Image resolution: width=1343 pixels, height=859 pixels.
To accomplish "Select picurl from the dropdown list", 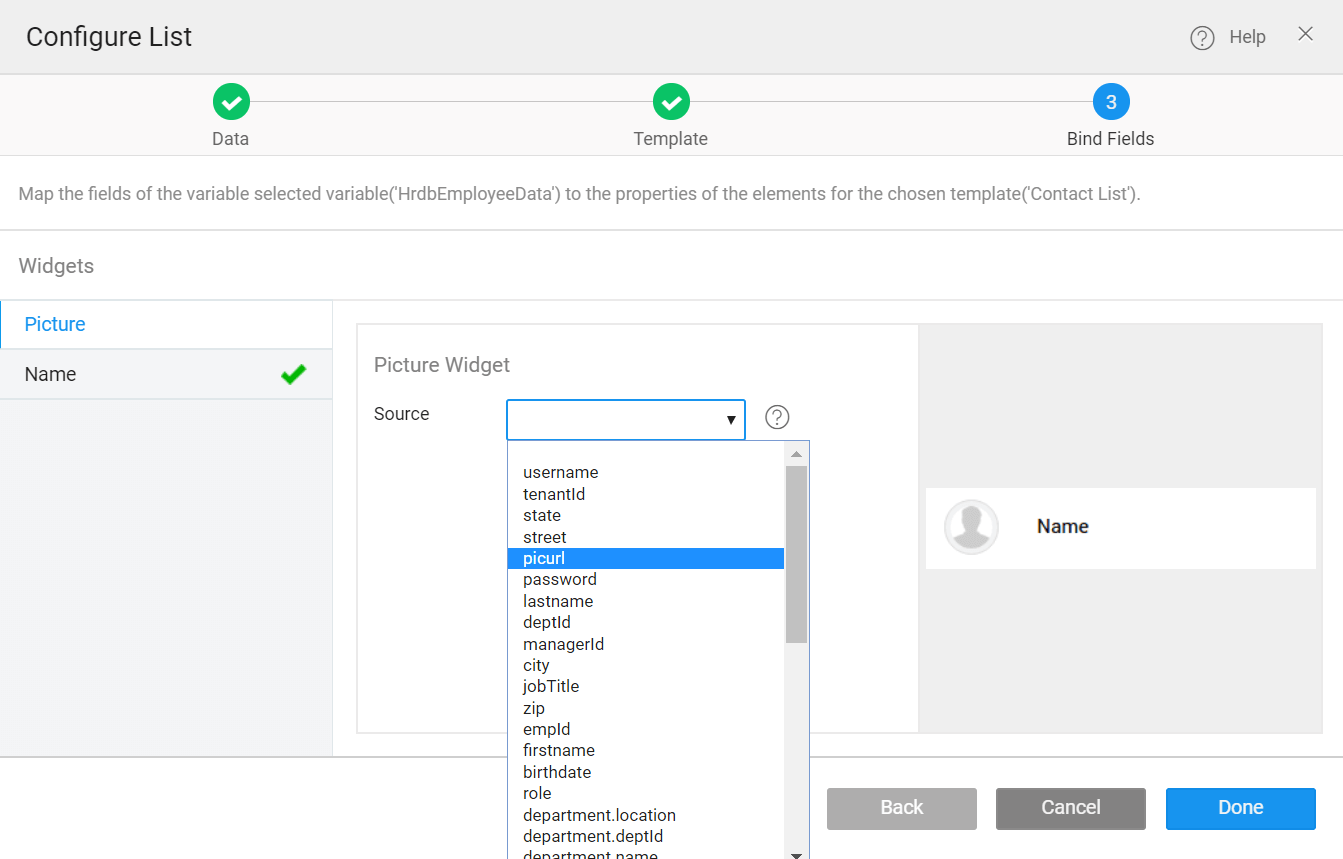I will (544, 558).
